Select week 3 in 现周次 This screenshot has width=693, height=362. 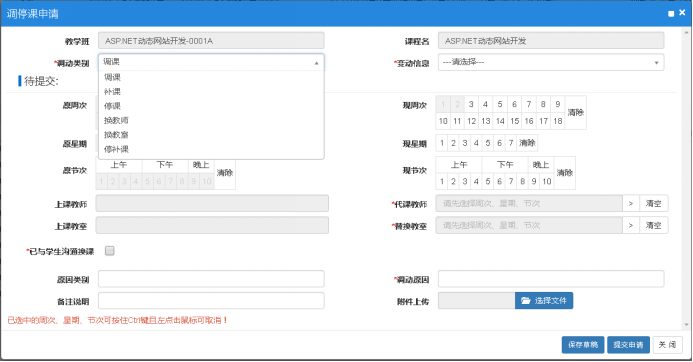click(x=471, y=104)
